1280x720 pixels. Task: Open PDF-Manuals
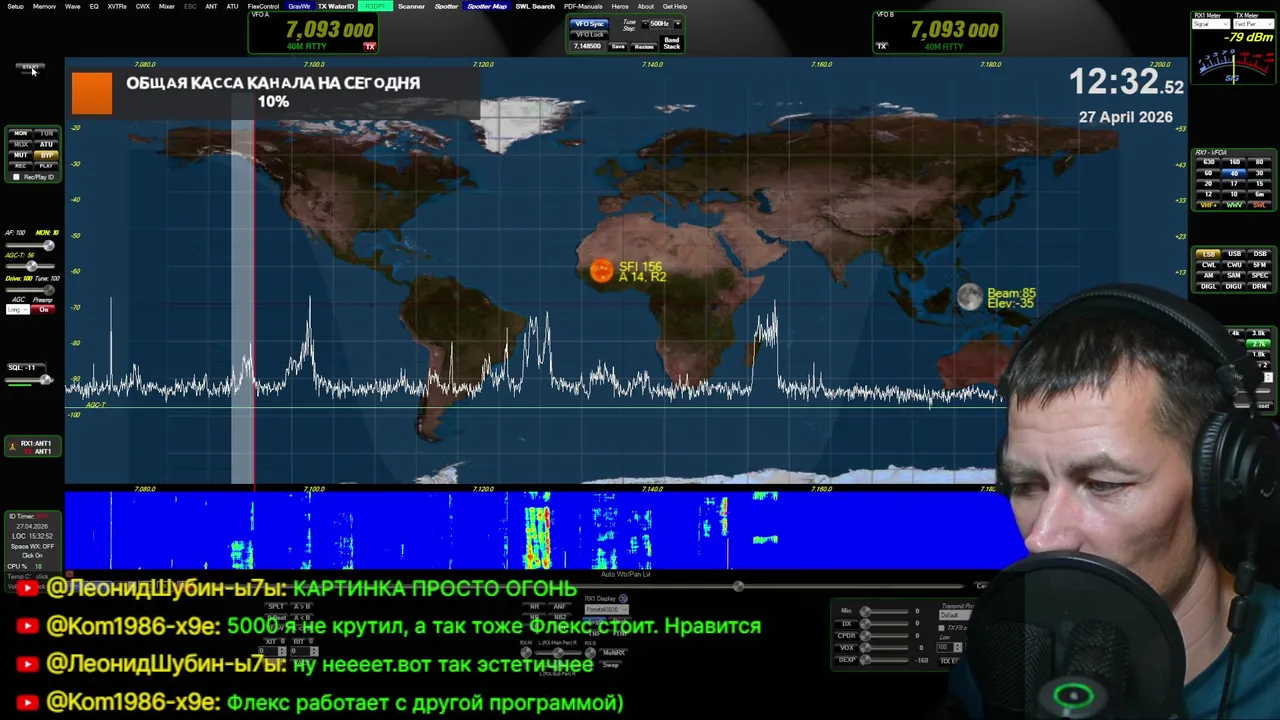coord(583,6)
